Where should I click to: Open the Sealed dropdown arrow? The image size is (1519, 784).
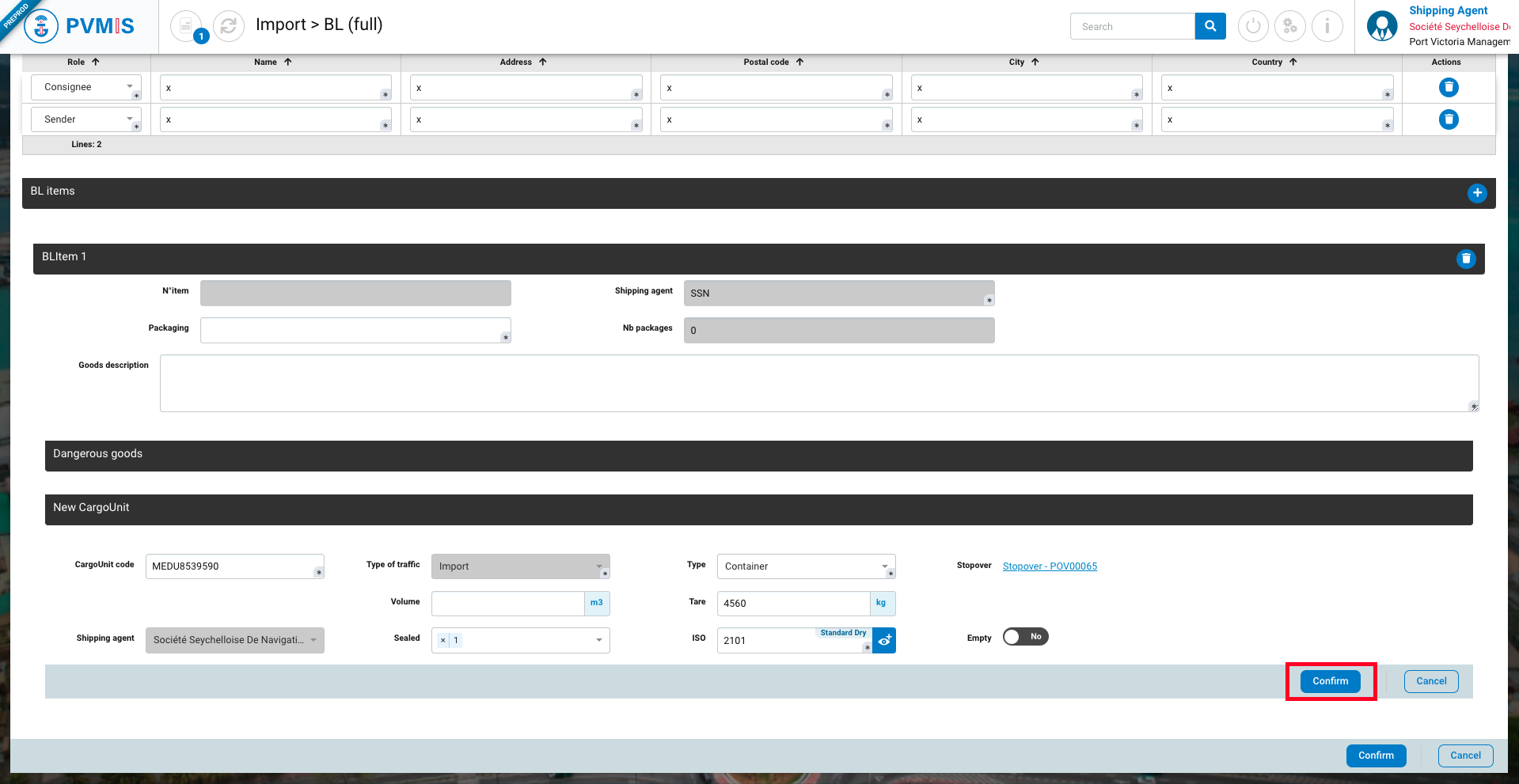tap(598, 641)
